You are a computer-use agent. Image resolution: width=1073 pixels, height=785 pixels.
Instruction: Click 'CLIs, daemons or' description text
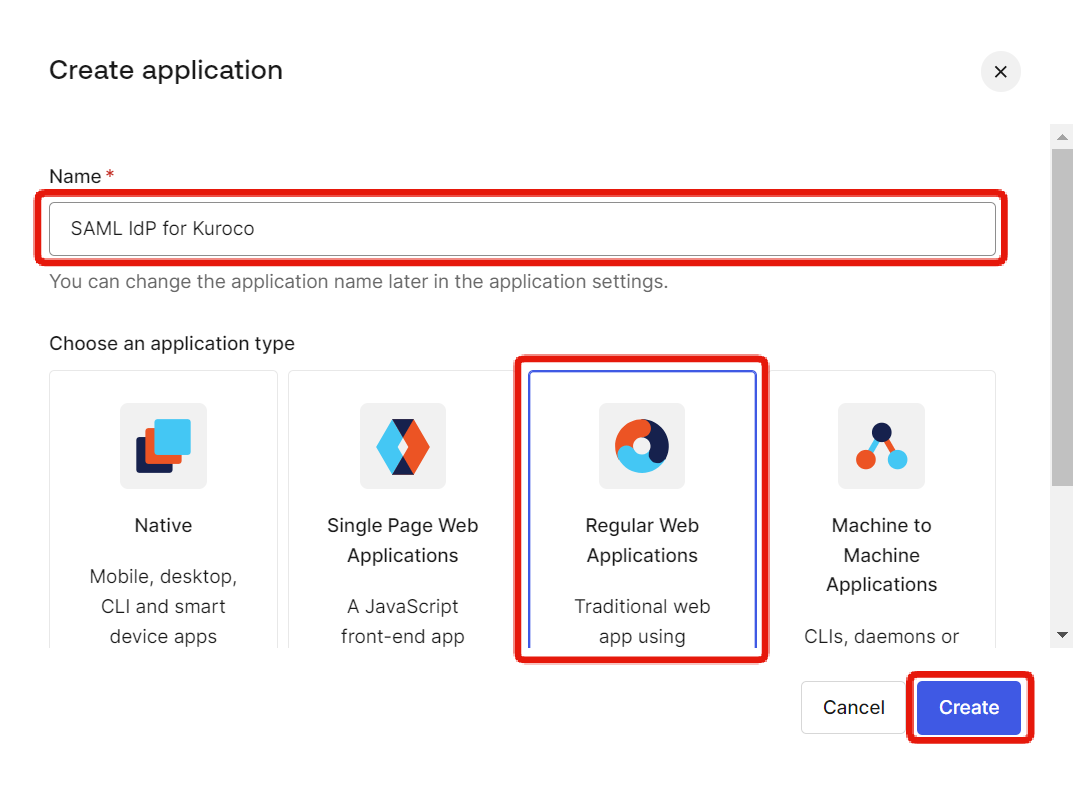click(x=881, y=636)
